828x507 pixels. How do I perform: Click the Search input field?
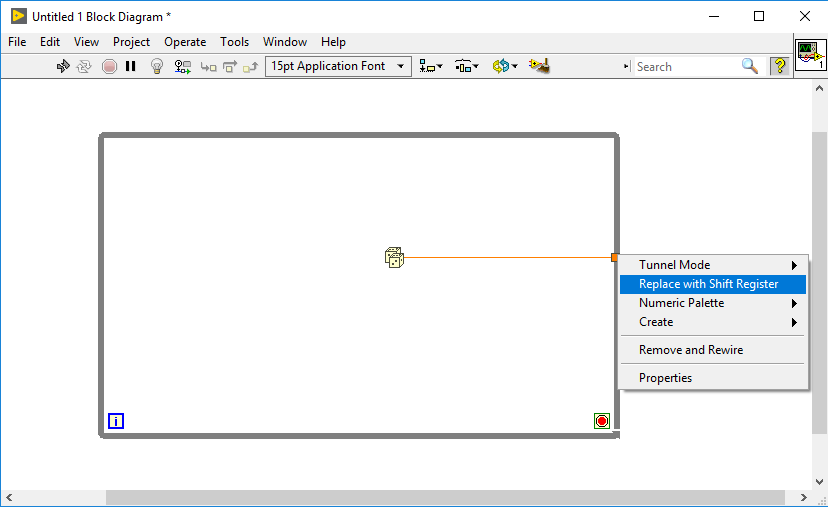[686, 67]
